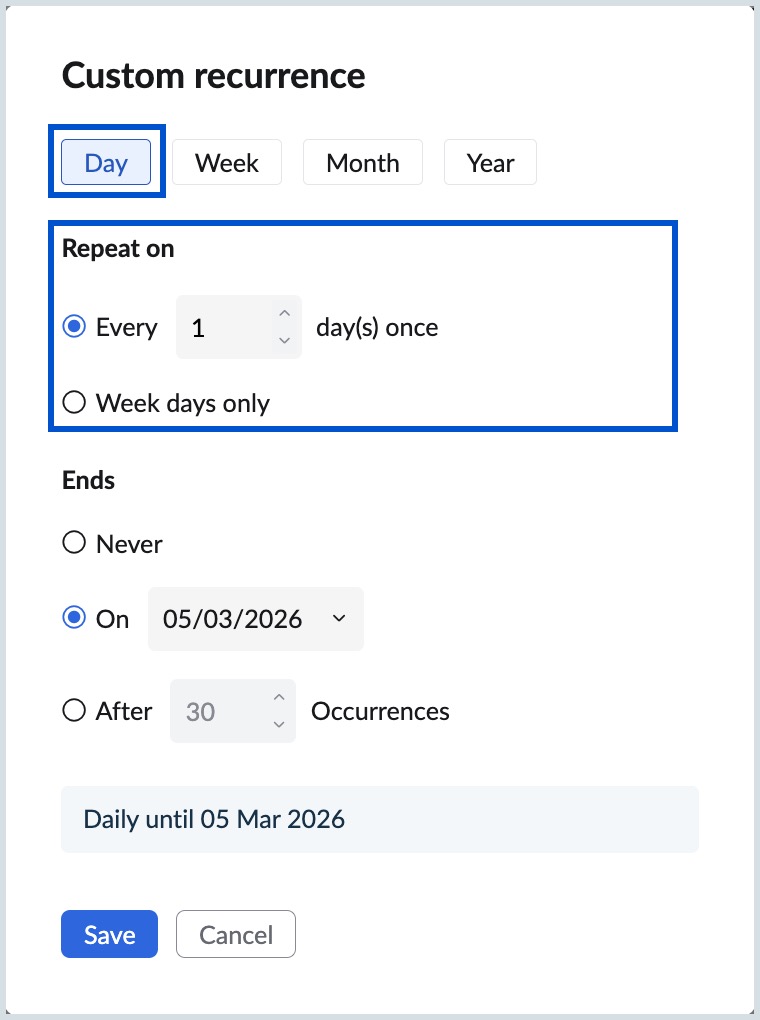Select After occurrences ending option

[x=73, y=711]
